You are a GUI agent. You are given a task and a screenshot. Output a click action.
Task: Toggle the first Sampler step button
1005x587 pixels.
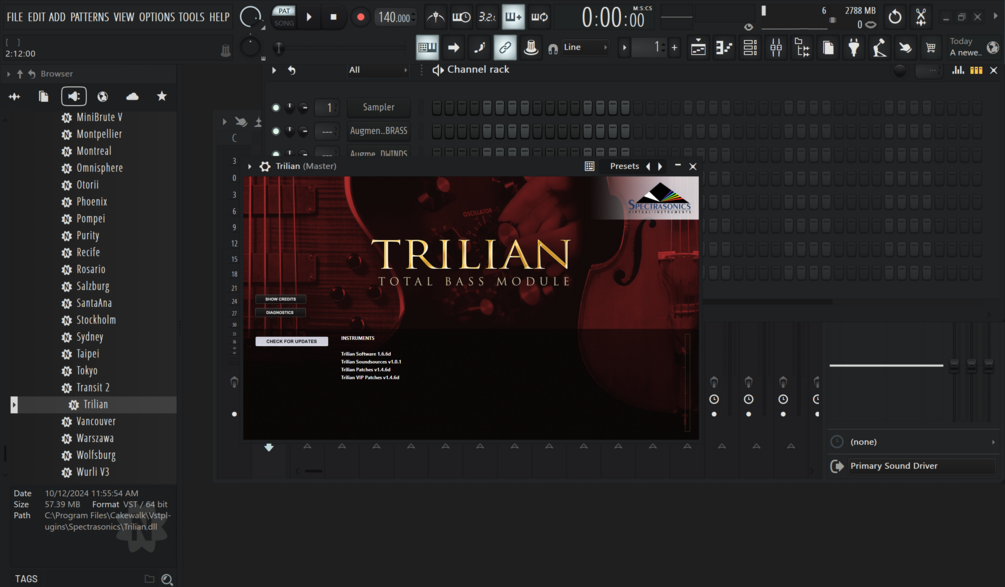pyautogui.click(x=436, y=108)
